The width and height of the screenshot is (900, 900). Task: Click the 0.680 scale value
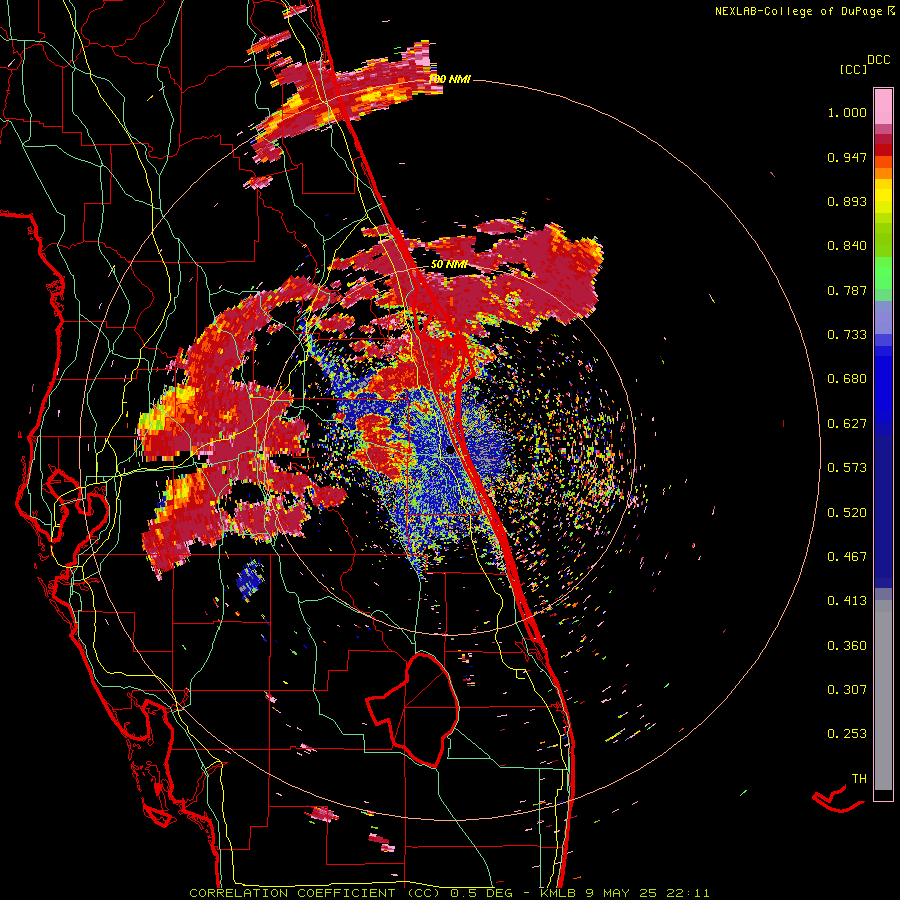pos(847,379)
